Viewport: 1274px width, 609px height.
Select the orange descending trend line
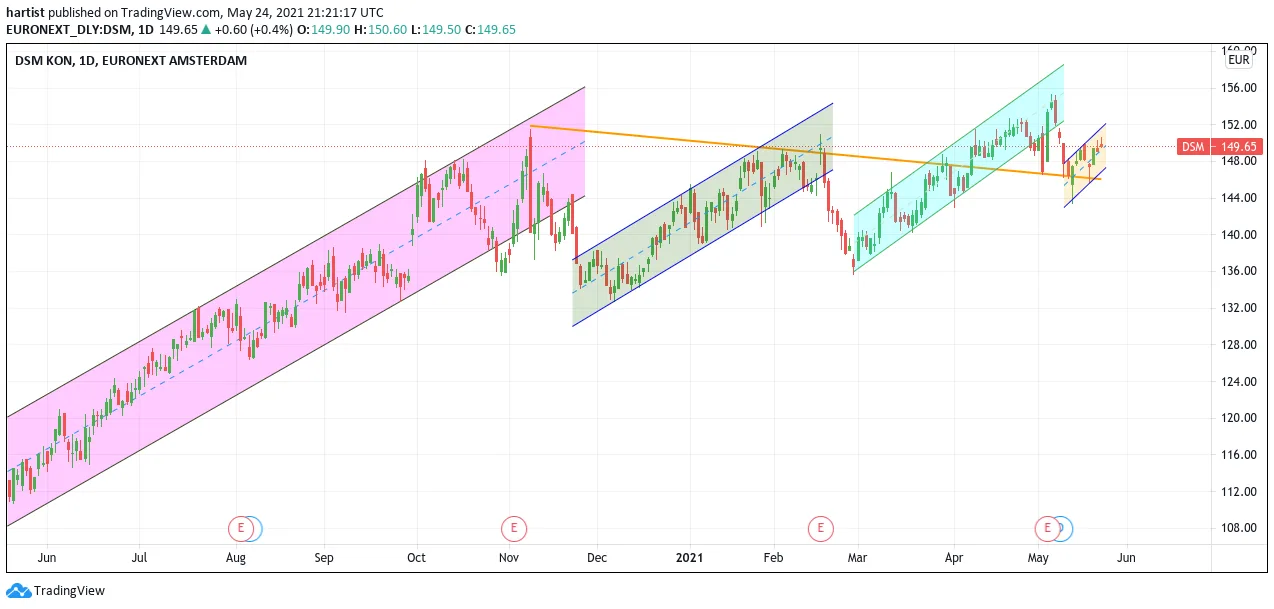click(800, 151)
